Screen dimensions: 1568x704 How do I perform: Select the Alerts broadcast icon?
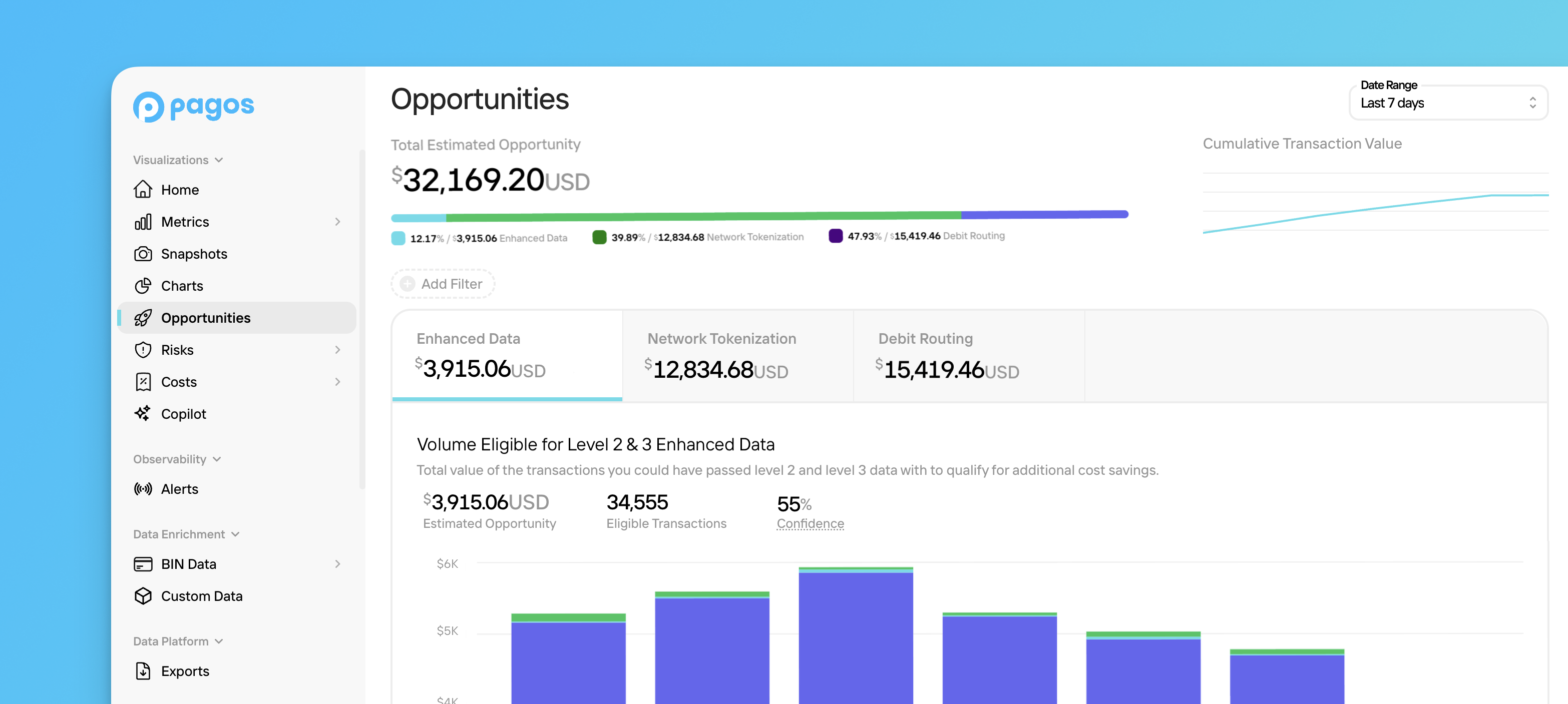point(143,489)
